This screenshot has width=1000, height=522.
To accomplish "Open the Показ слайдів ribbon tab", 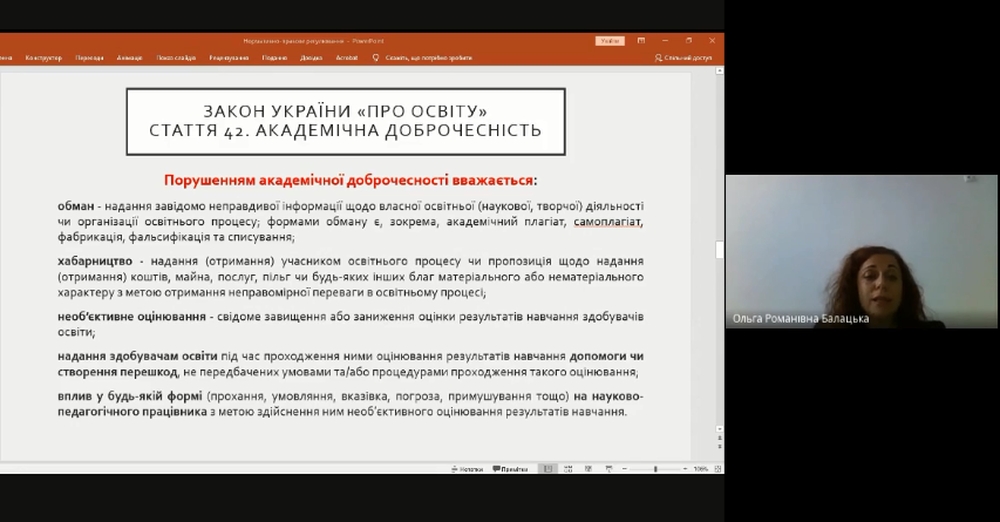I will [176, 58].
